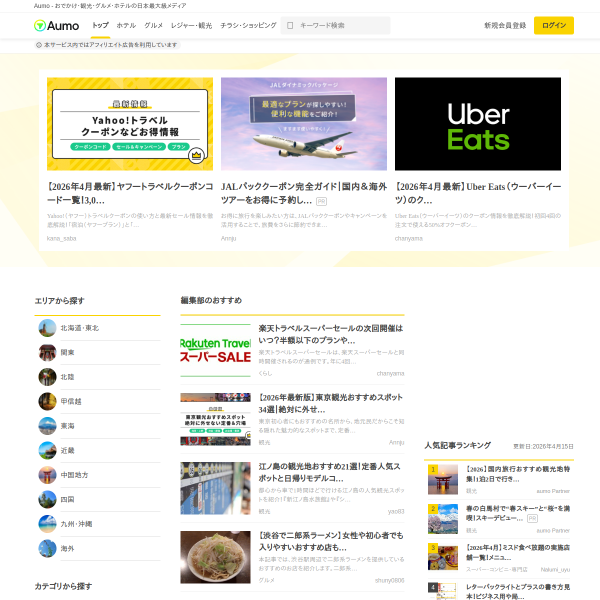Click 九州・沖縄 area label

[77, 524]
